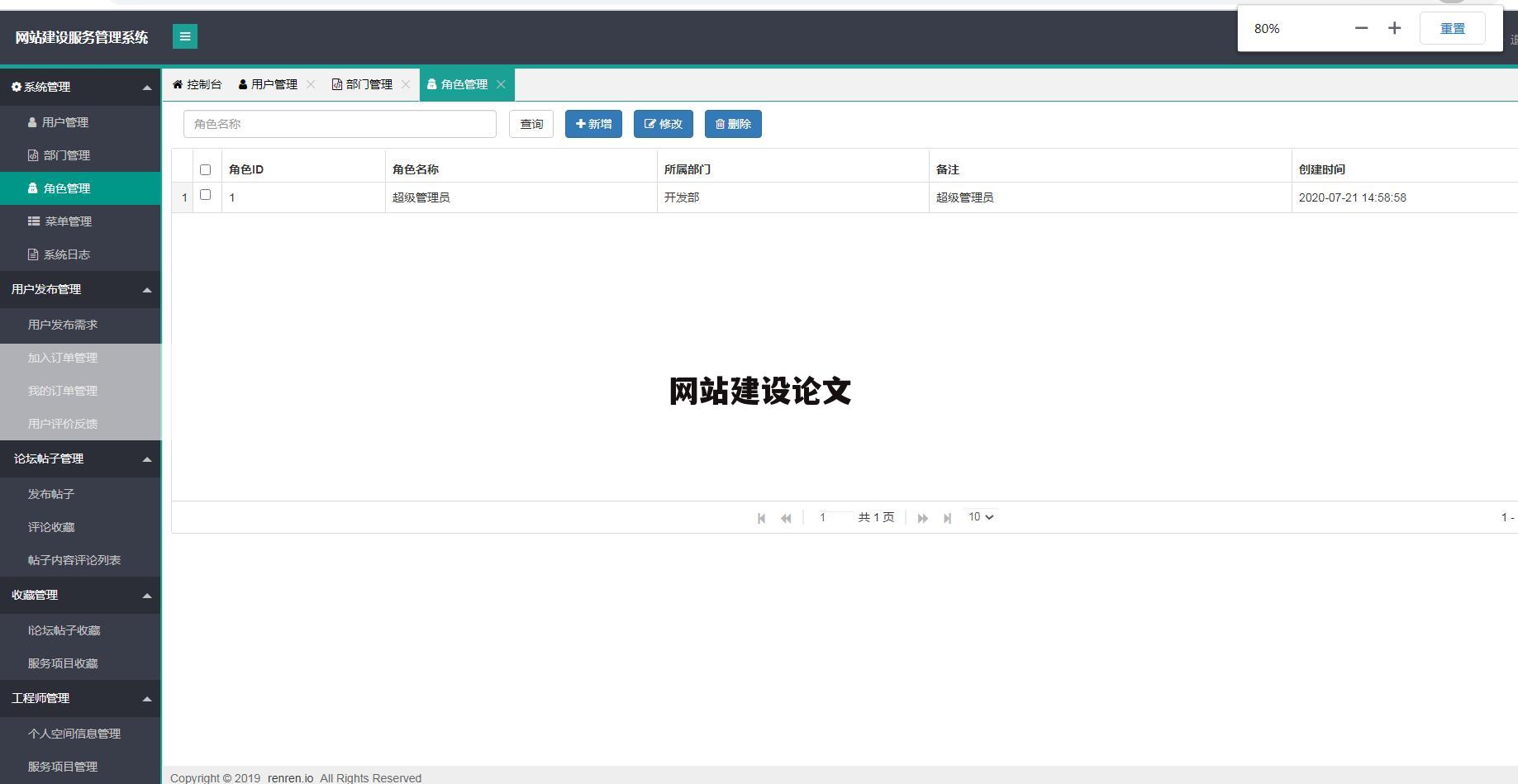The height and width of the screenshot is (784, 1518).
Task: Open 用户管理 from the sidebar
Action: (62, 121)
